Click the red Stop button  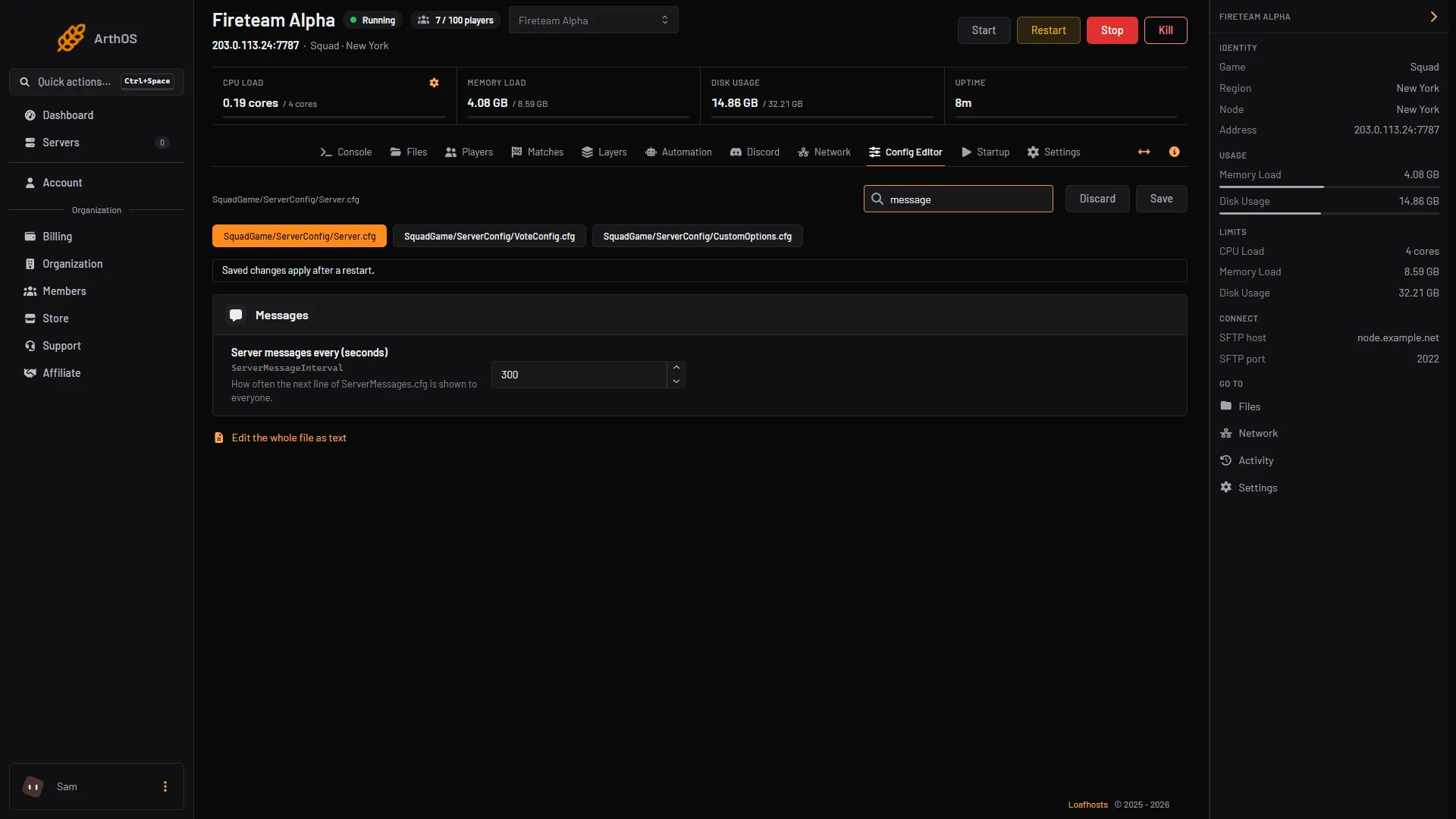tap(1112, 30)
